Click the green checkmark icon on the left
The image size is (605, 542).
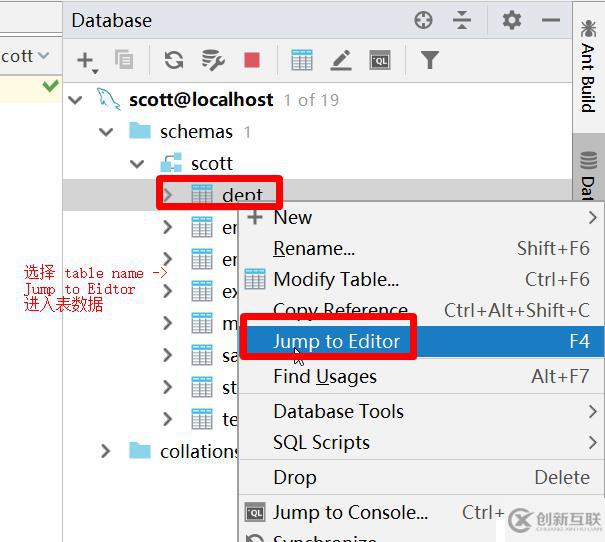point(51,86)
